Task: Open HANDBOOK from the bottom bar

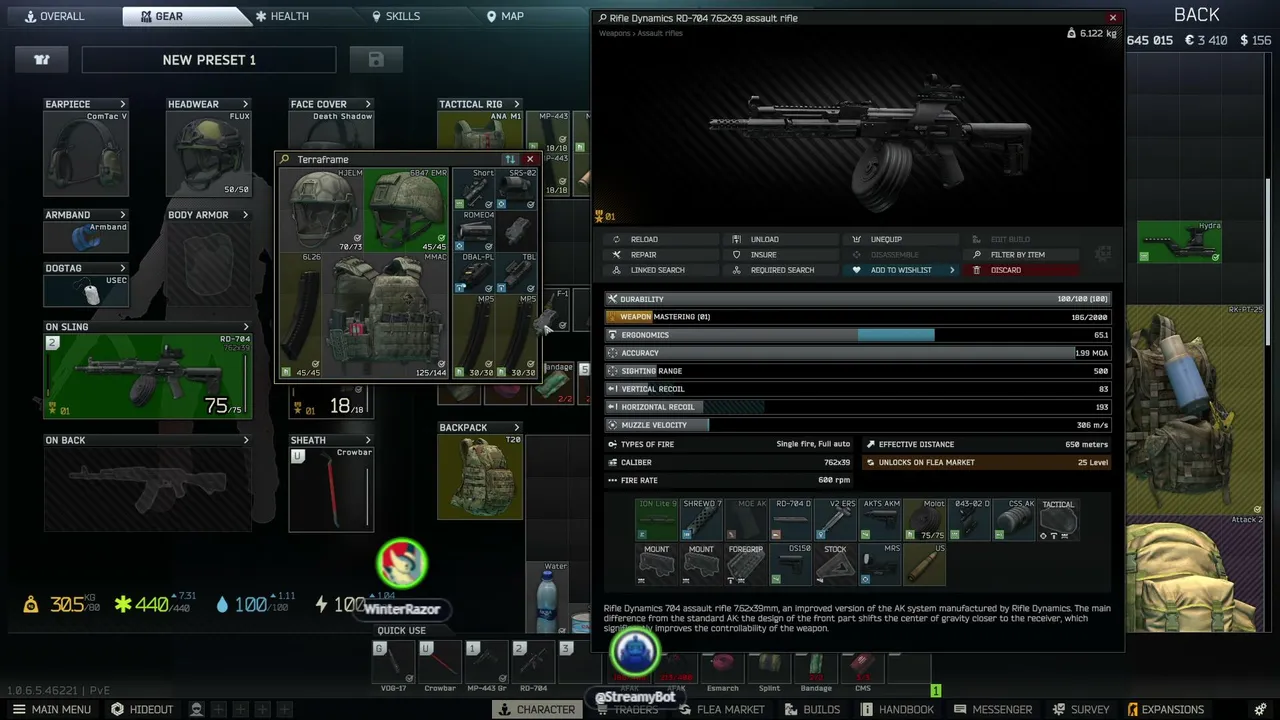Action: tap(896, 709)
